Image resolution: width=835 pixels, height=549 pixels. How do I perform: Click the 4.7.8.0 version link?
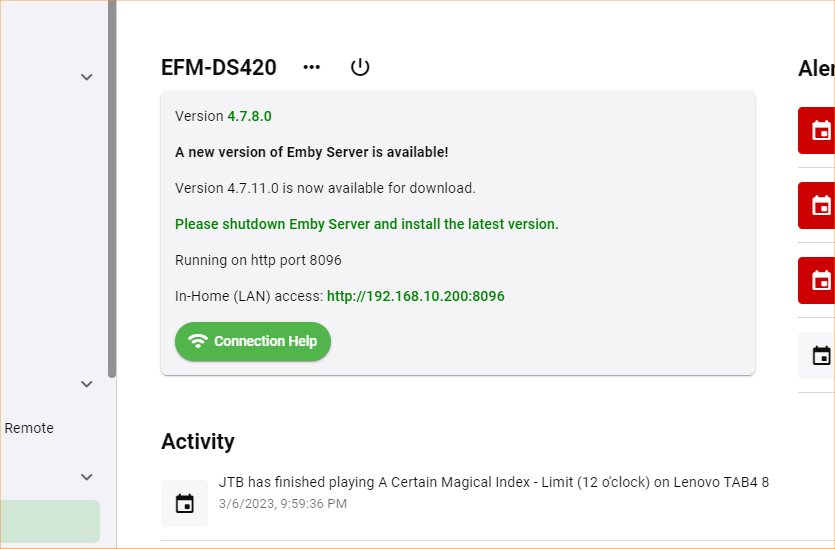pos(249,116)
